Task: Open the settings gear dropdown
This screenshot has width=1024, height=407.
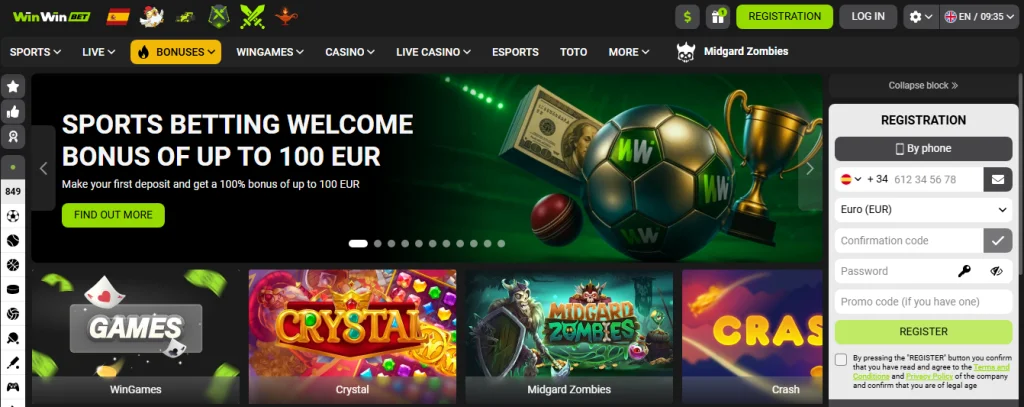Action: pos(921,17)
